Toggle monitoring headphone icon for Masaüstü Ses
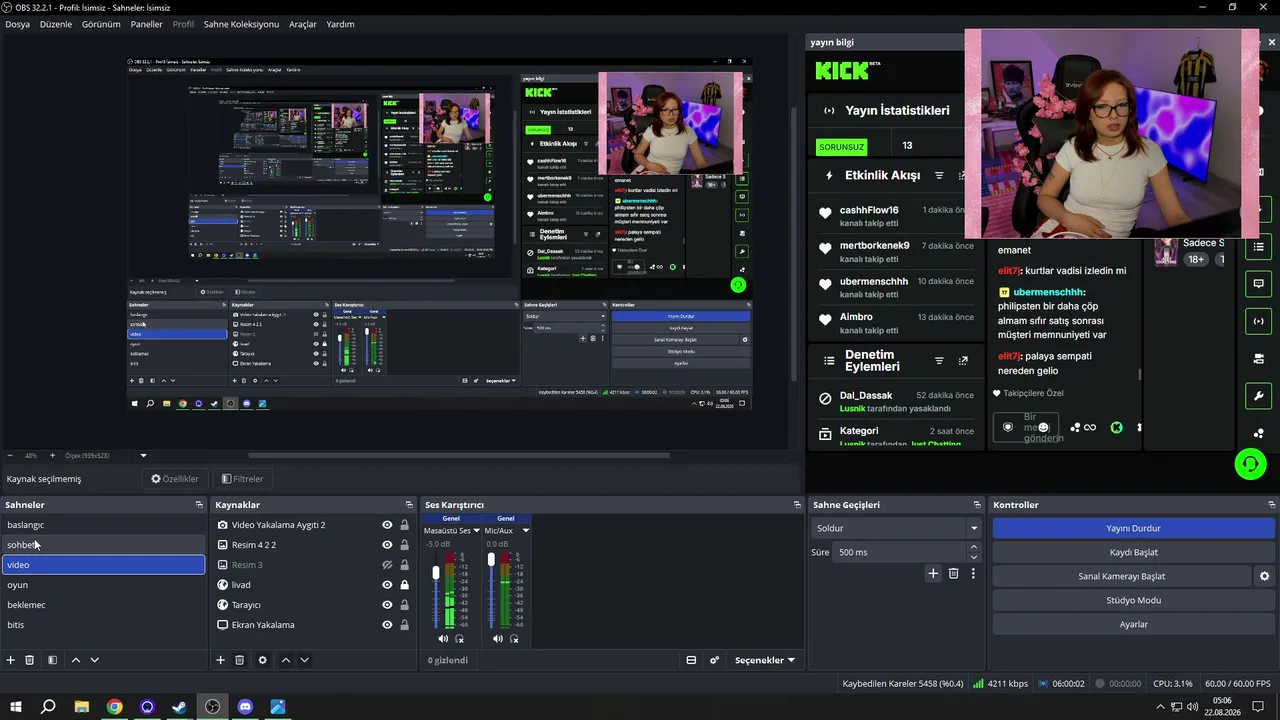Image resolution: width=1280 pixels, height=720 pixels. 460,638
